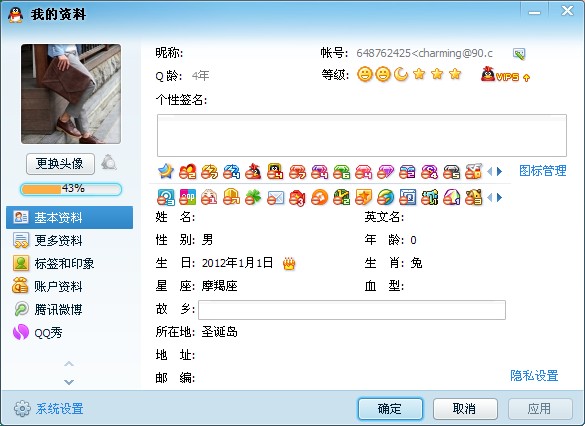Click the sidebar up chevron

69,364
